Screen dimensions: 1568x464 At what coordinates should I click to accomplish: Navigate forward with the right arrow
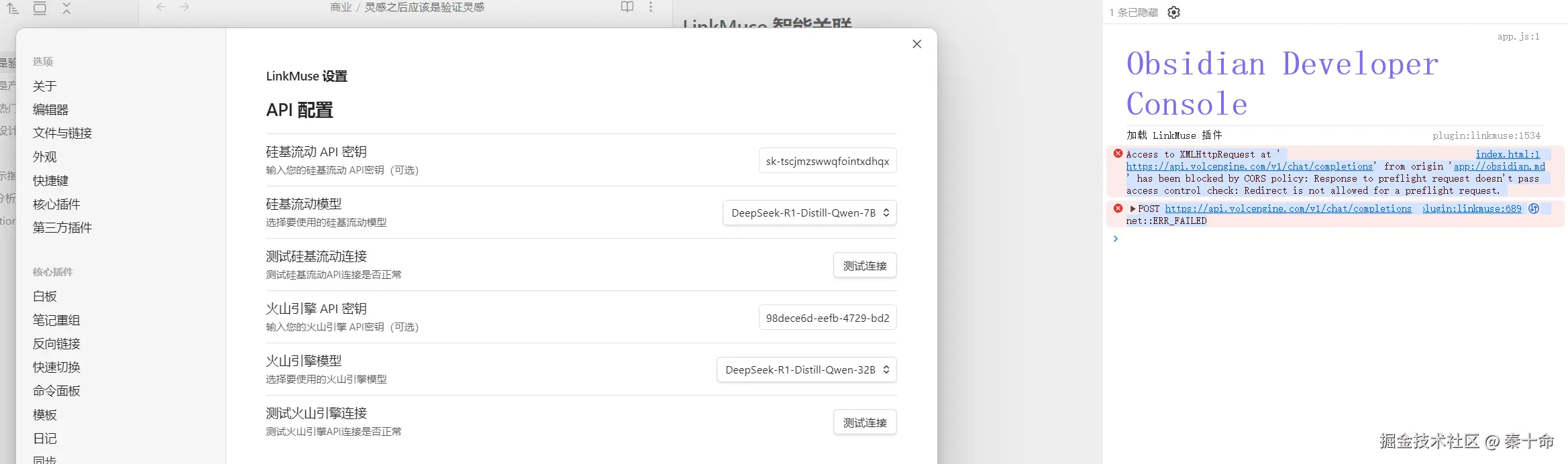(185, 7)
